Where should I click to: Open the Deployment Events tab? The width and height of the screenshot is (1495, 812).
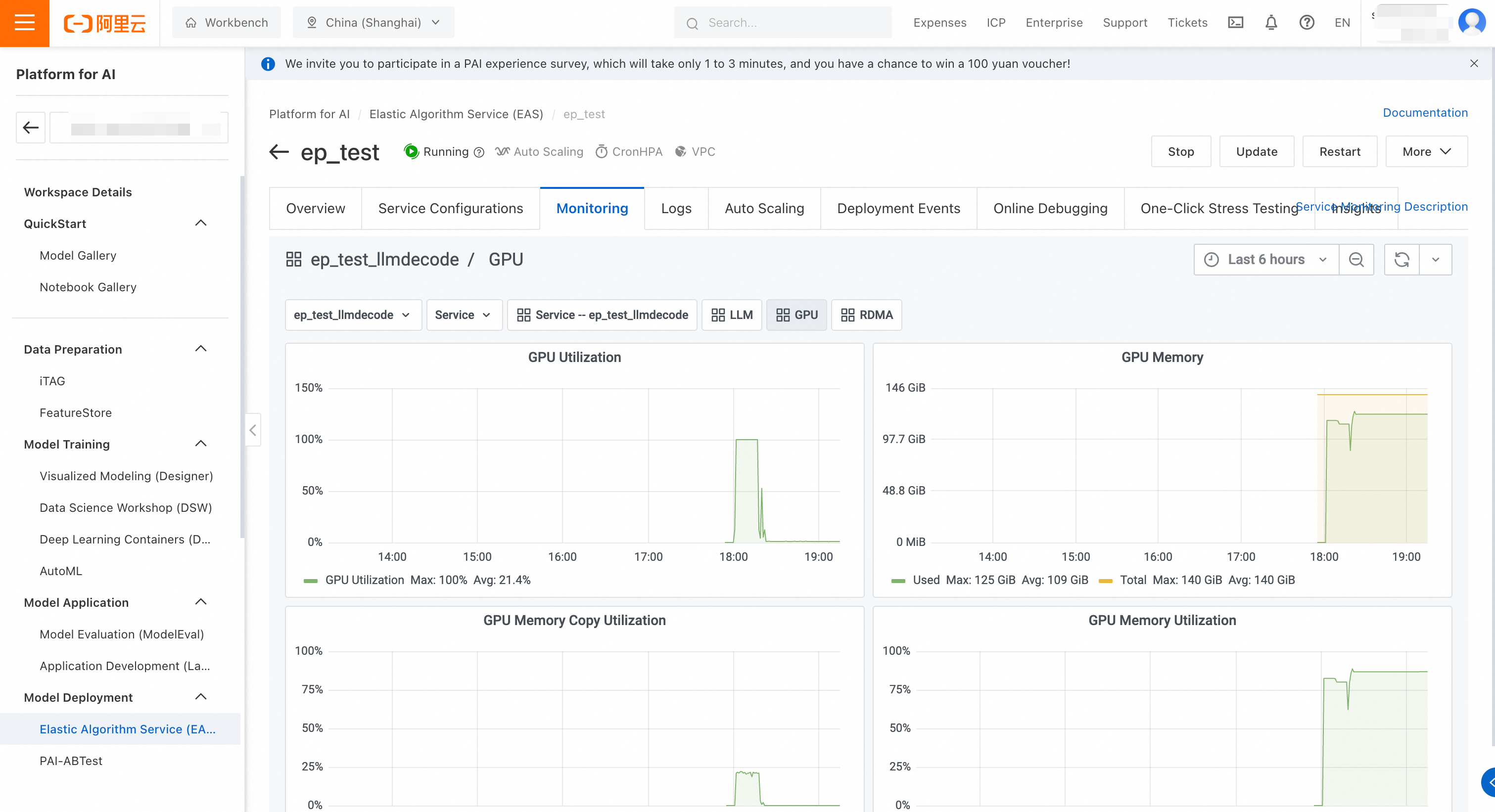[x=898, y=208]
